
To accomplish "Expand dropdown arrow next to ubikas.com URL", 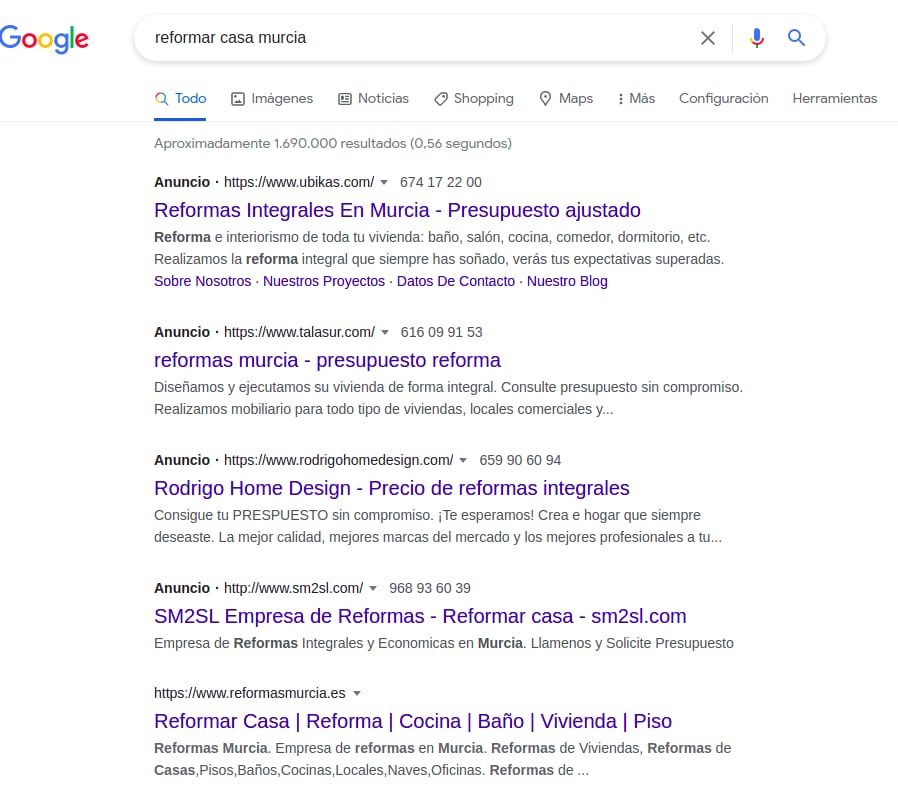I will pos(384,183).
